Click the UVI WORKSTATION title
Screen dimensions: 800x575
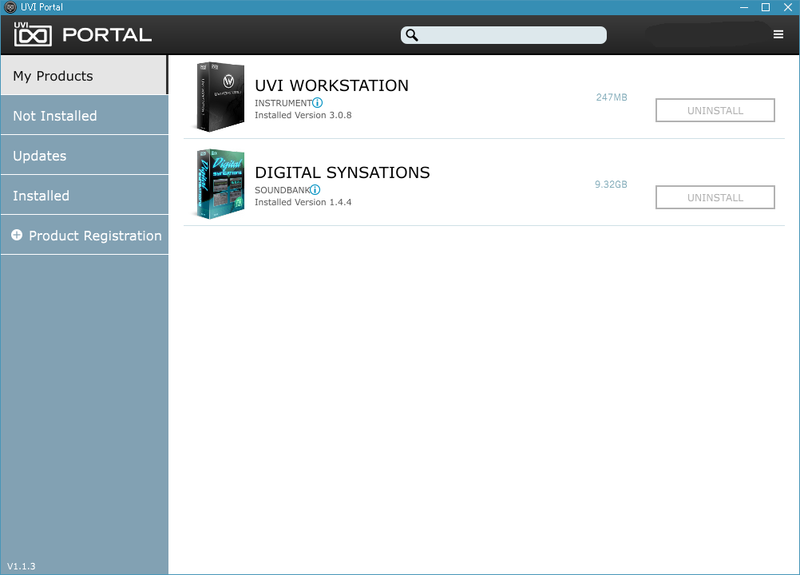(332, 85)
